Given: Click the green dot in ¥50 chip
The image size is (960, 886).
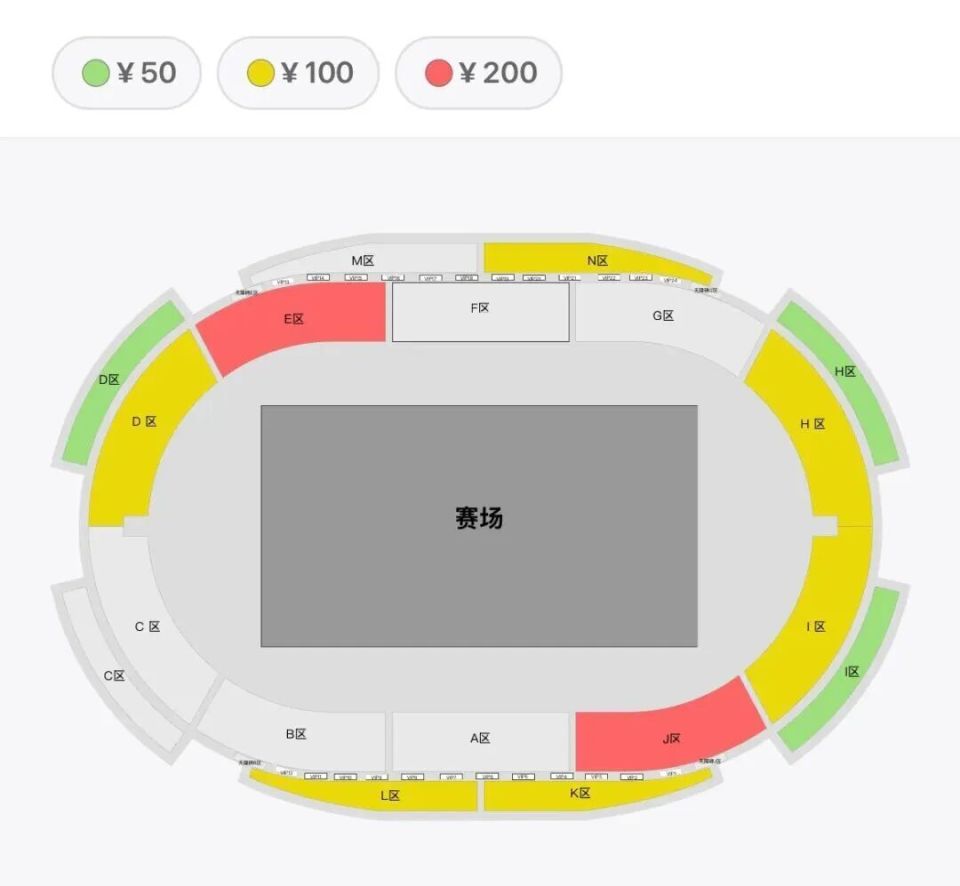Looking at the screenshot, I should (x=95, y=73).
